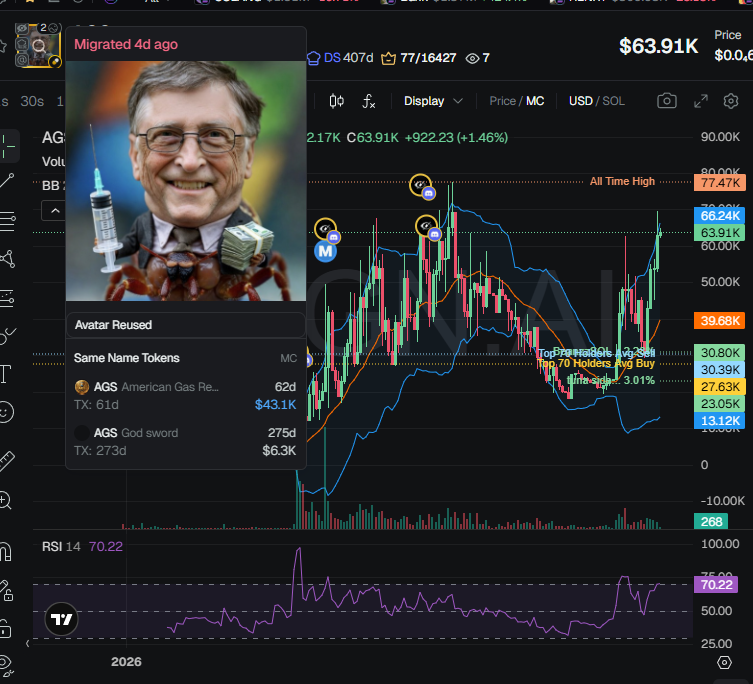Click the 39.68K orange price tag
753x684 pixels.
[x=719, y=320]
